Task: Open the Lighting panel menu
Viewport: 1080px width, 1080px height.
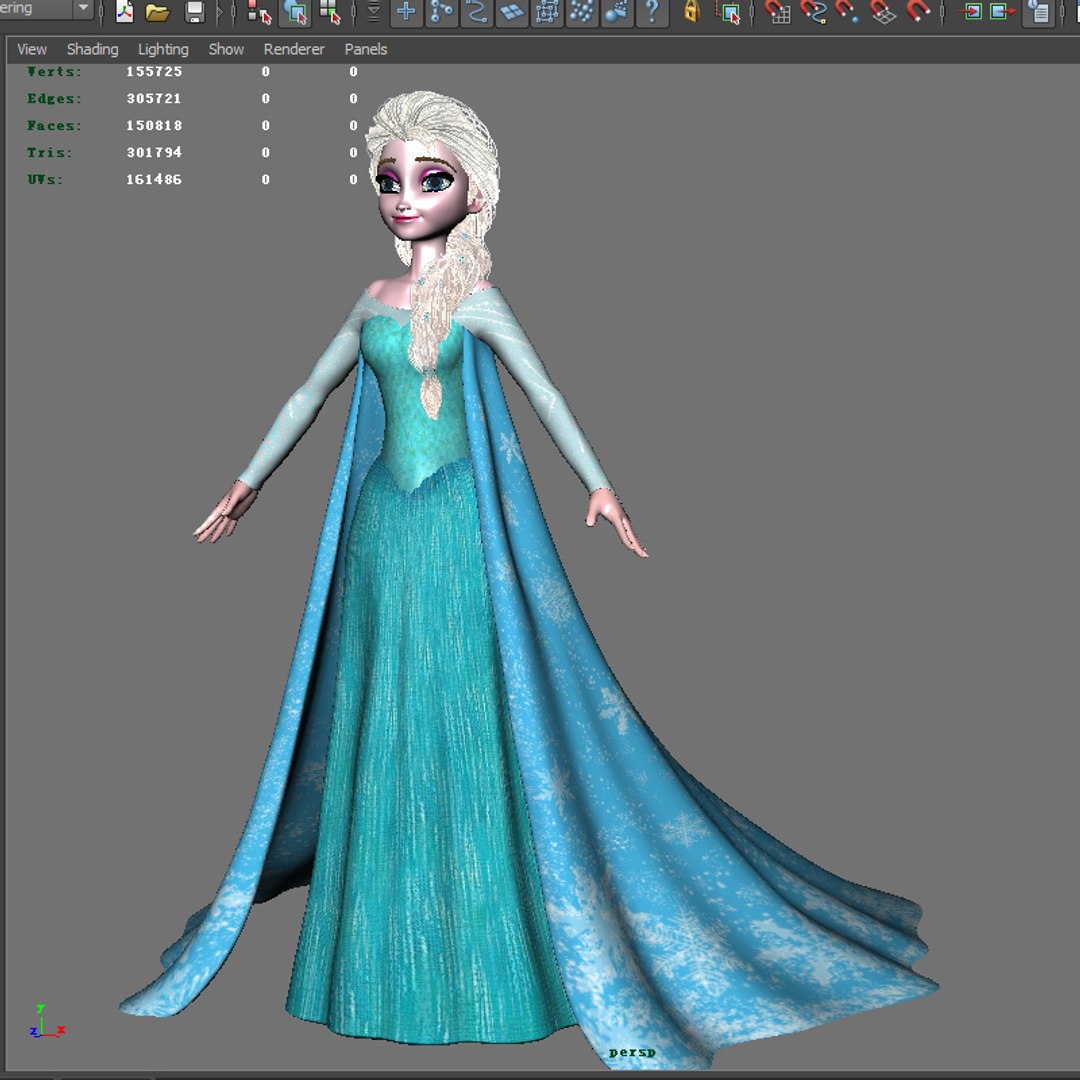Action: [163, 49]
